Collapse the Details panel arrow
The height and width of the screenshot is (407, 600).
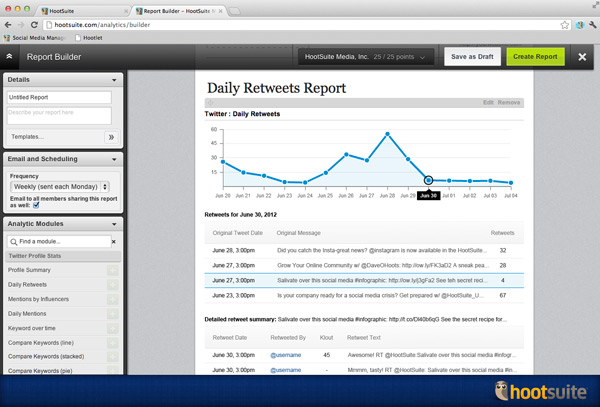coord(114,80)
